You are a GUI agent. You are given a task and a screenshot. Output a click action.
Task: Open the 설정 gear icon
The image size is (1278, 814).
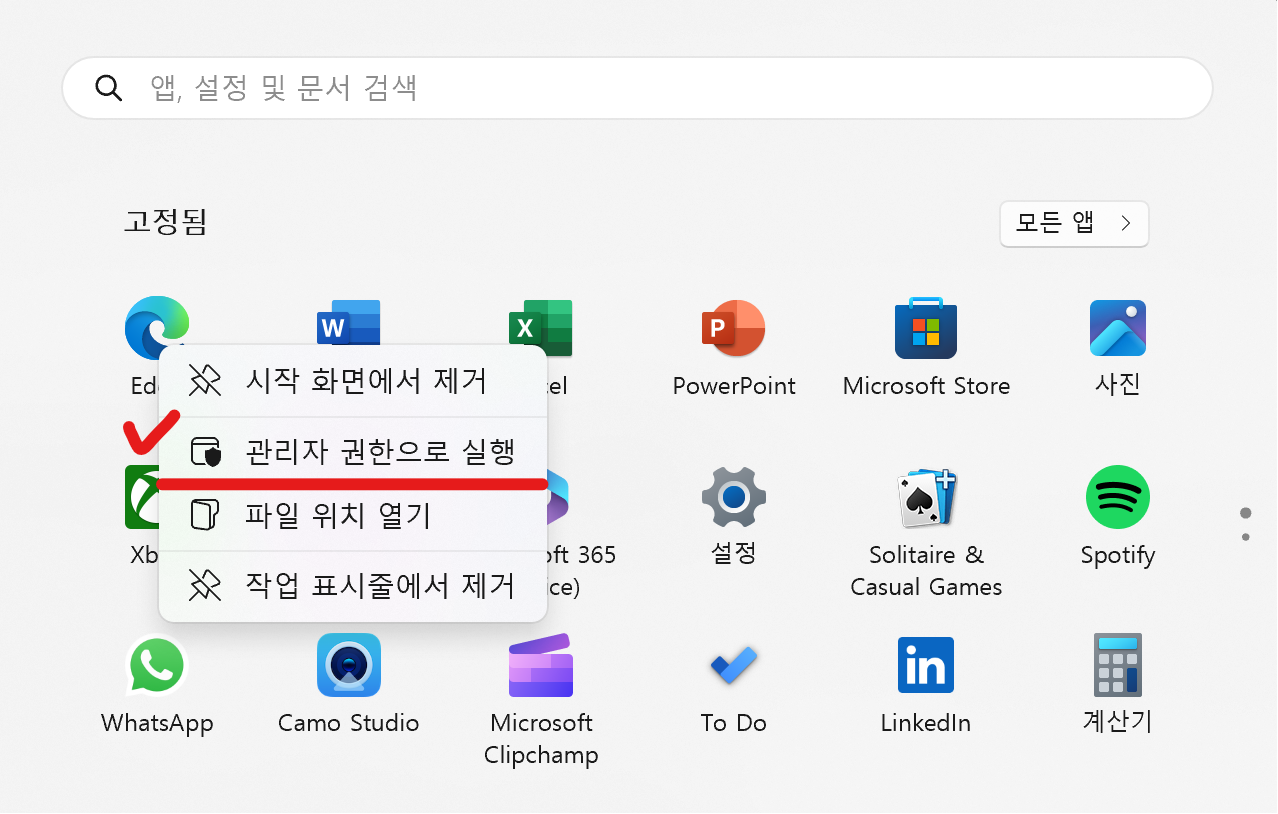(734, 497)
